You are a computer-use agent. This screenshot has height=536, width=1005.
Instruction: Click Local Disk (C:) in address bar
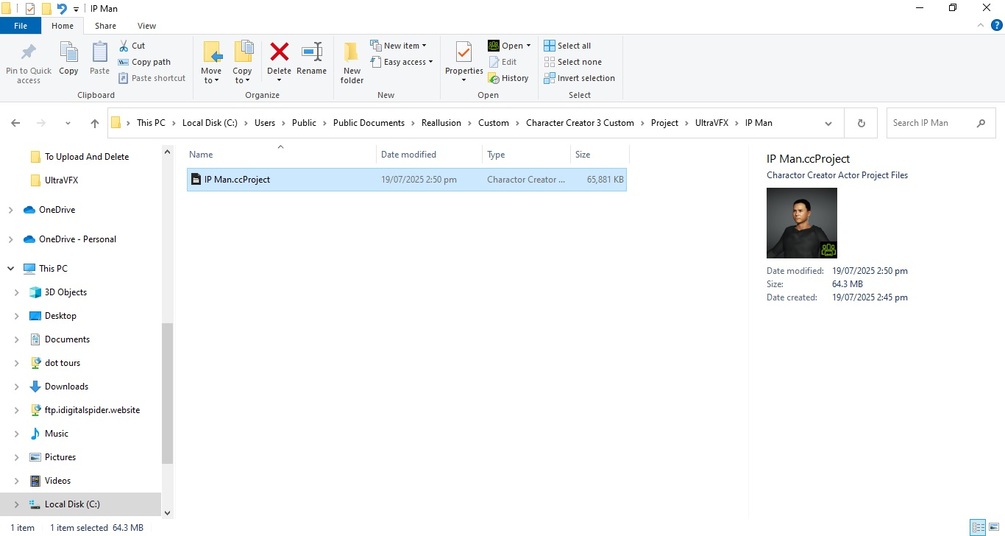pyautogui.click(x=210, y=123)
